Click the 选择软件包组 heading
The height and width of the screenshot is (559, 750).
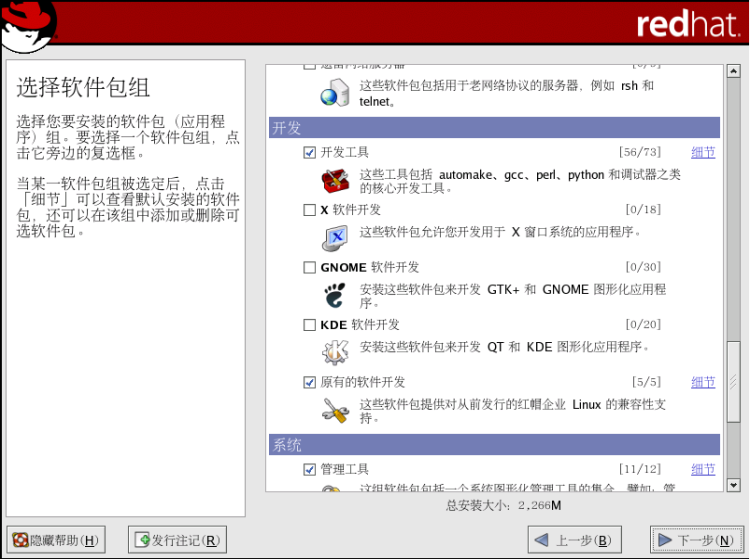coord(83,88)
